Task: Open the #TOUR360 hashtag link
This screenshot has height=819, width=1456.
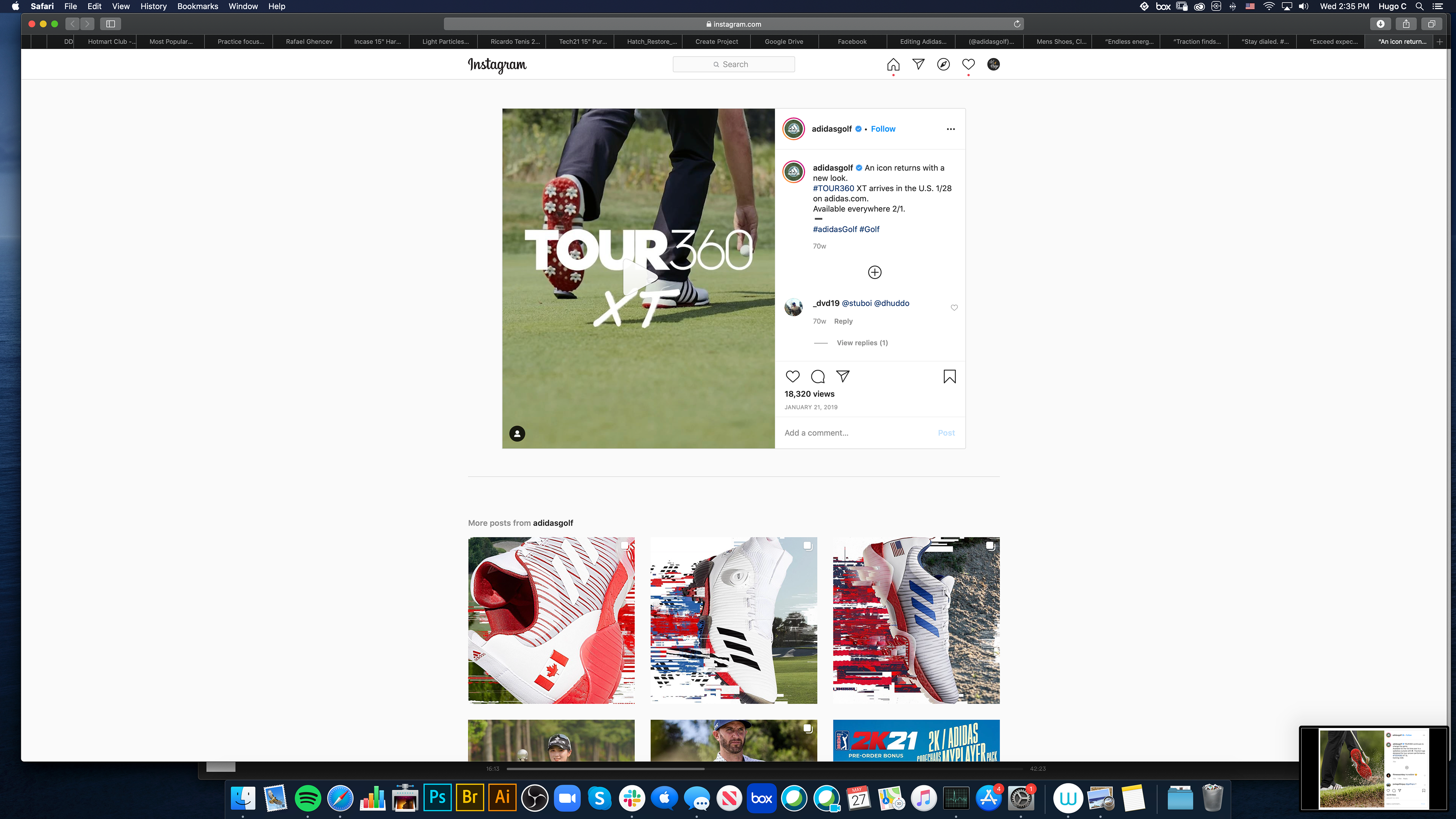Action: (x=833, y=188)
